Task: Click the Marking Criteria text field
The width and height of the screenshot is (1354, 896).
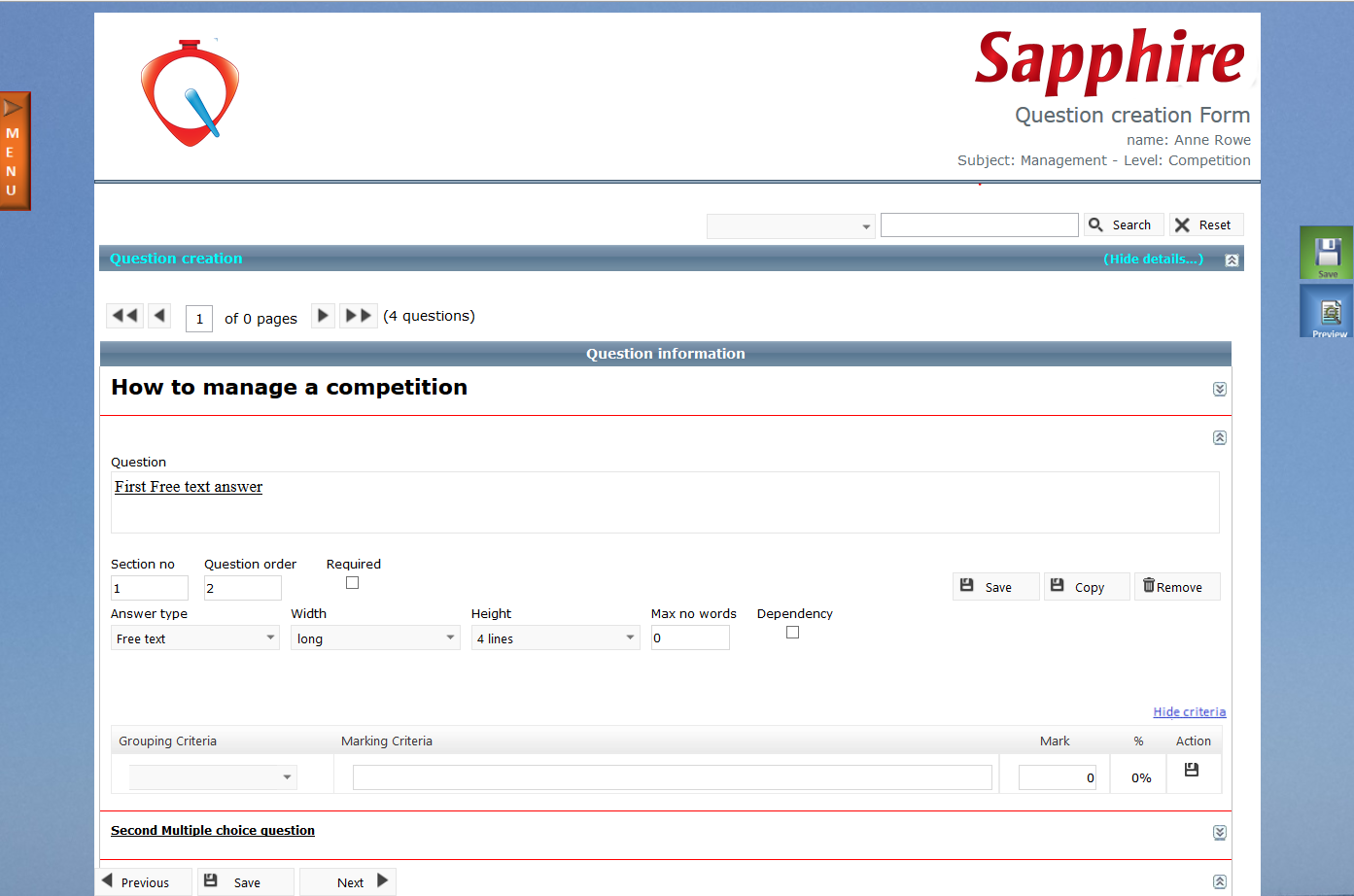Action: [672, 777]
